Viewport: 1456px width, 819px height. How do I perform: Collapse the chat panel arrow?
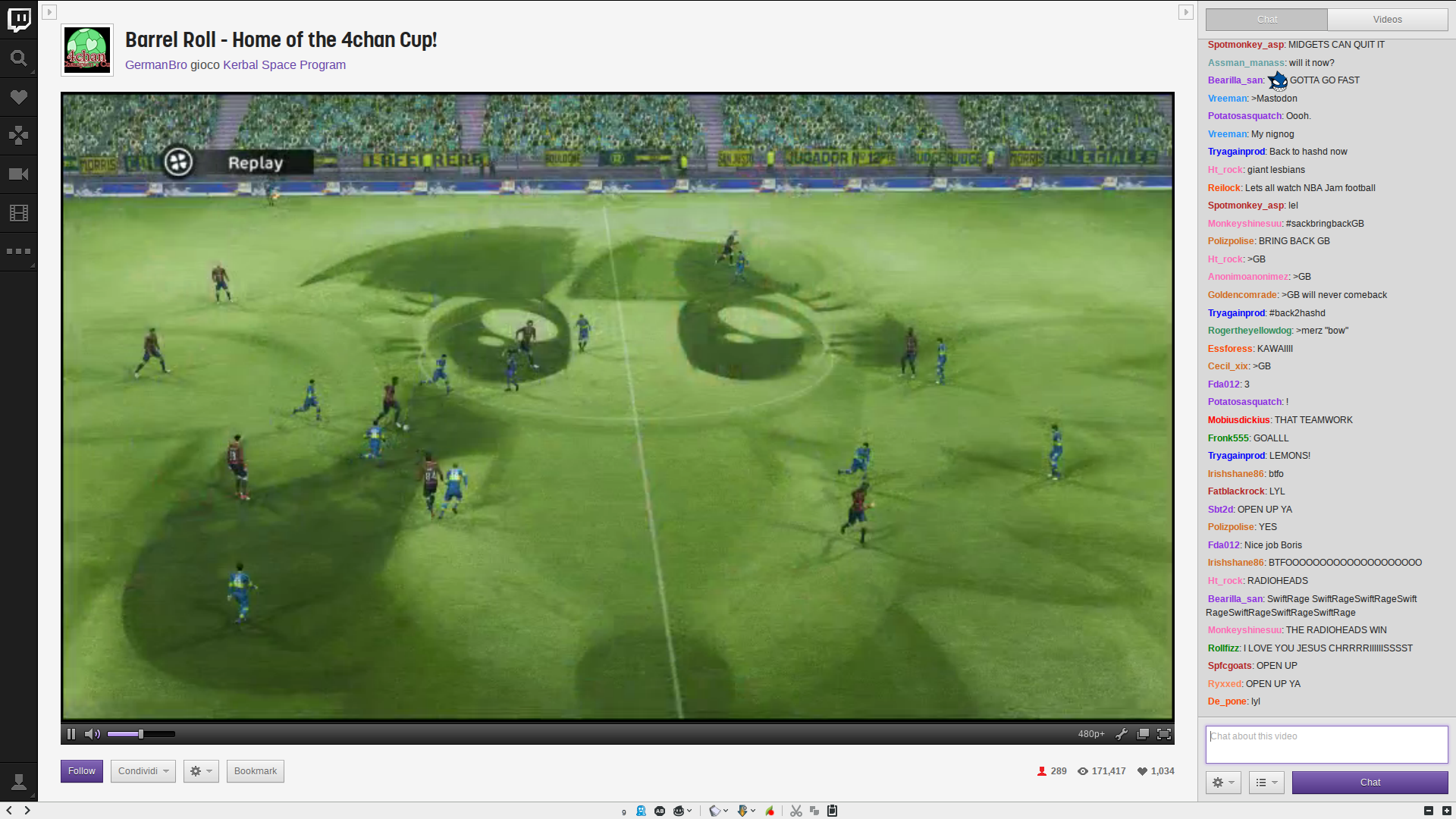1186,12
